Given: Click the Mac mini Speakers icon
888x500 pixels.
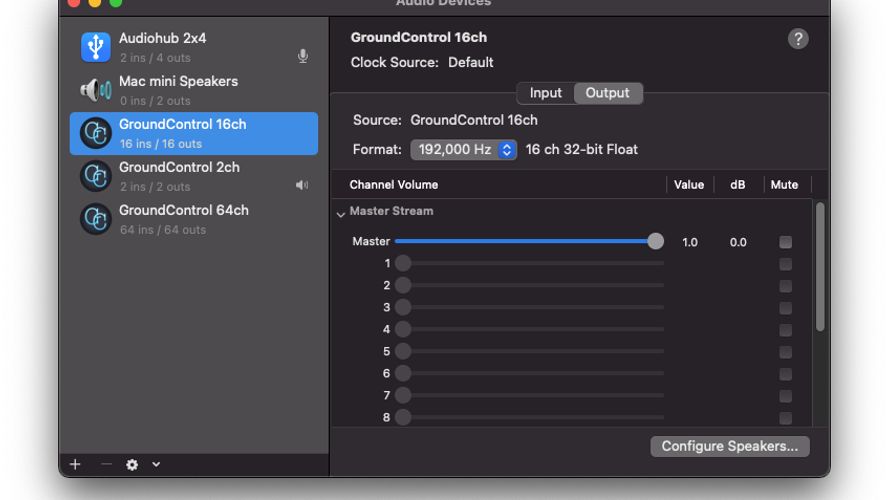Looking at the screenshot, I should 96,90.
